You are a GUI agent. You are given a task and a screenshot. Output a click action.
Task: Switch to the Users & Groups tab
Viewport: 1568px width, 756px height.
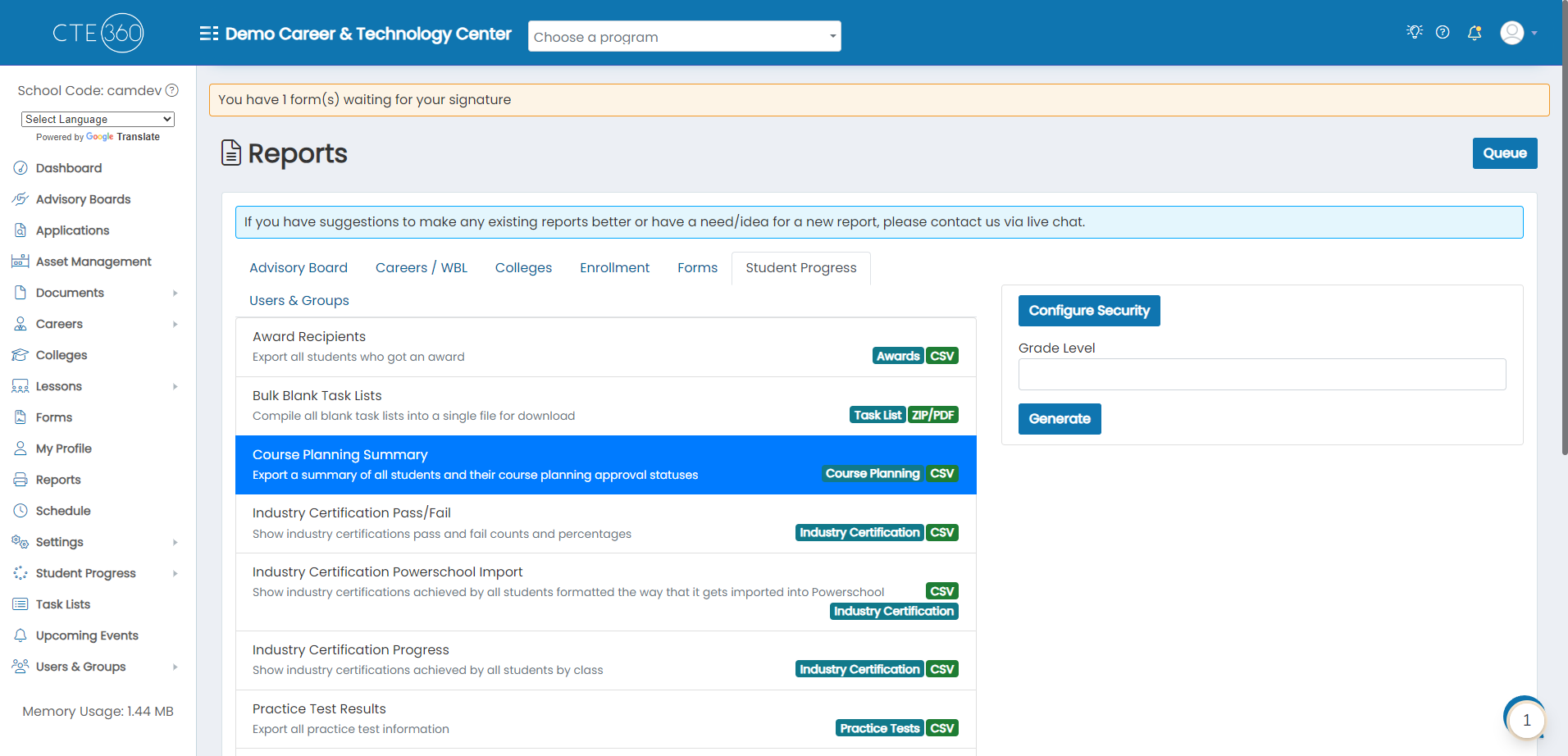pyautogui.click(x=299, y=301)
